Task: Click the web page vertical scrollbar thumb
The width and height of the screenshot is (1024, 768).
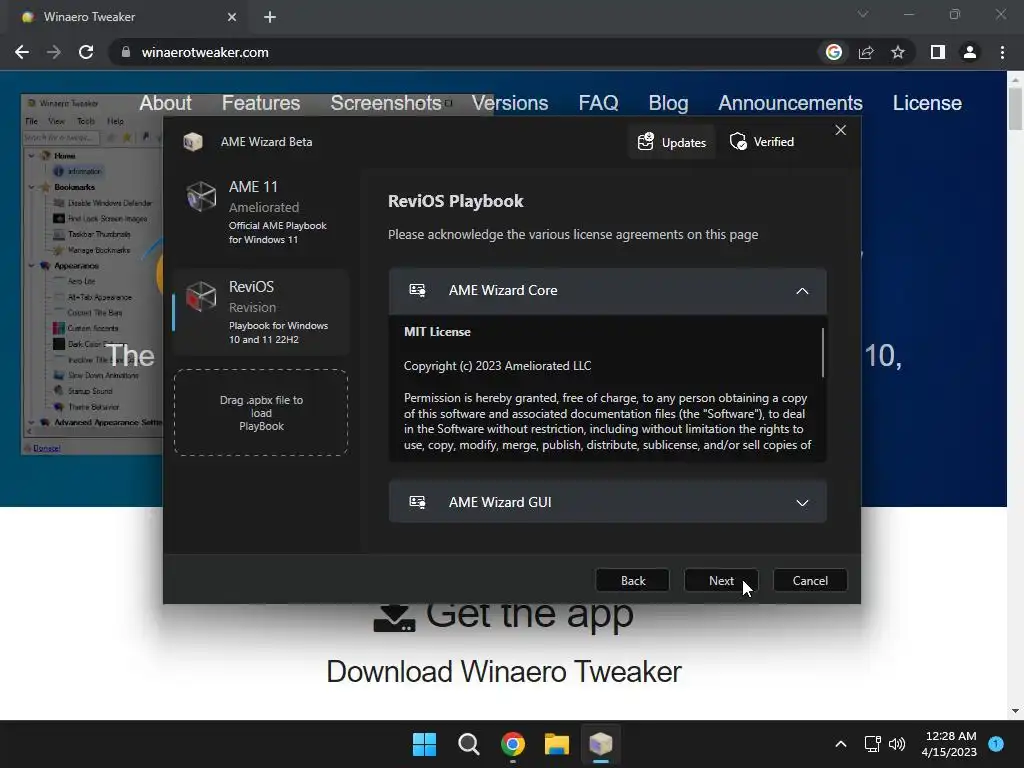Action: 1015,108
